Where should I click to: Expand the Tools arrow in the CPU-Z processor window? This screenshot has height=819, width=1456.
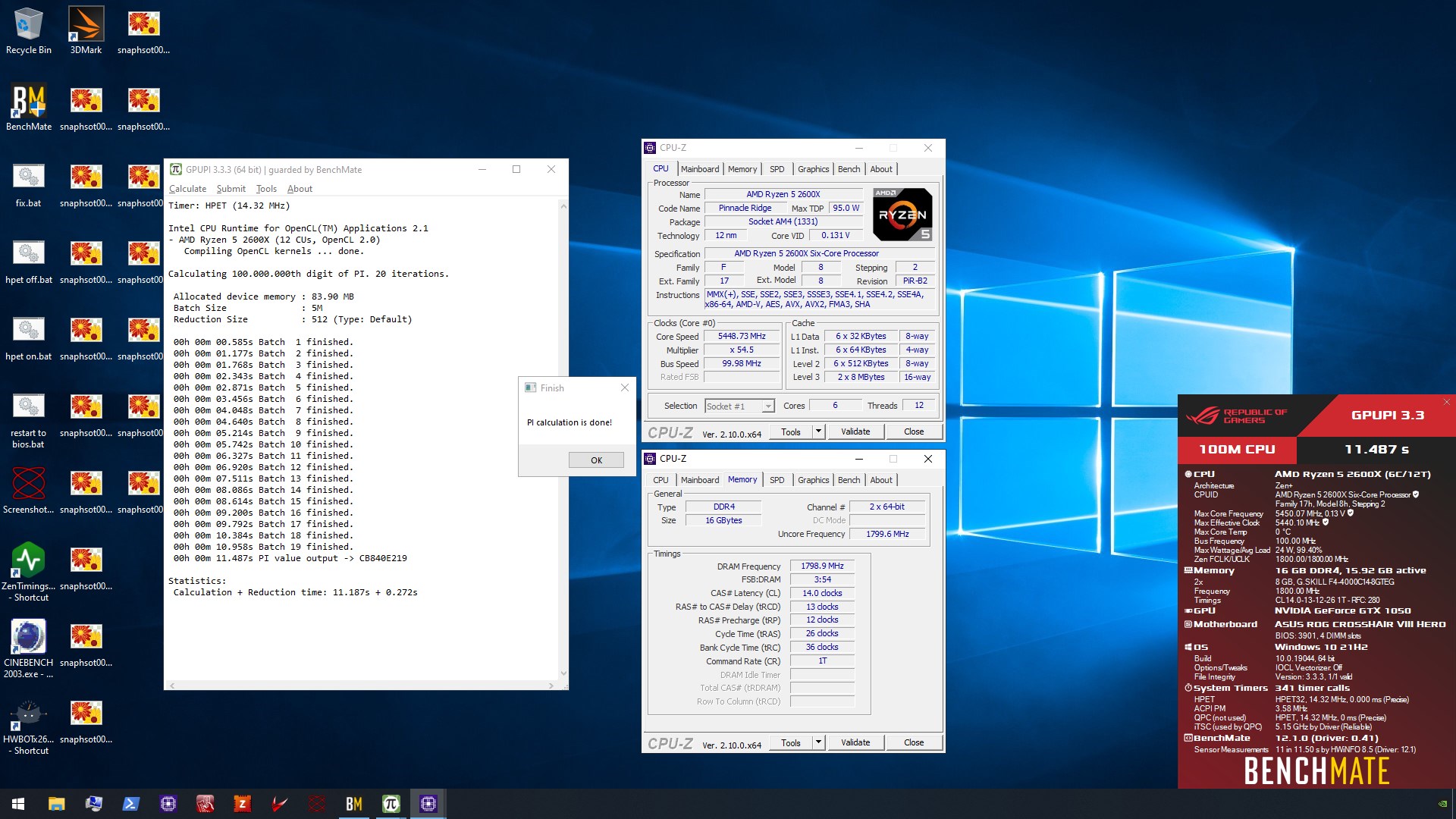coord(818,431)
